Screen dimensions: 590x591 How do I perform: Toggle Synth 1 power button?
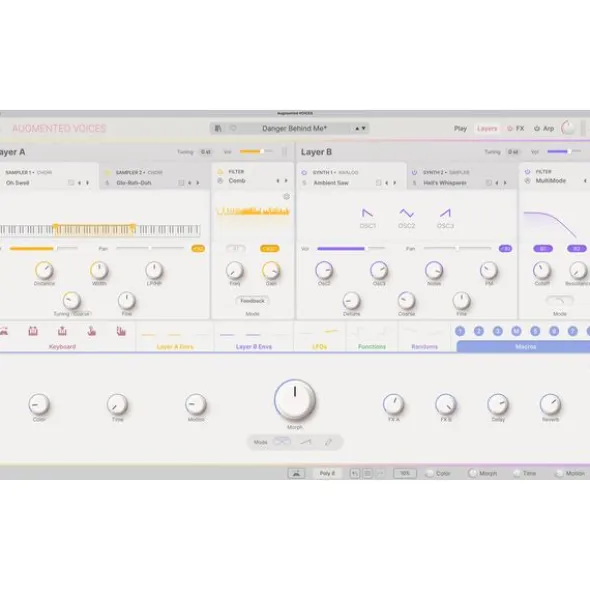pyautogui.click(x=304, y=173)
